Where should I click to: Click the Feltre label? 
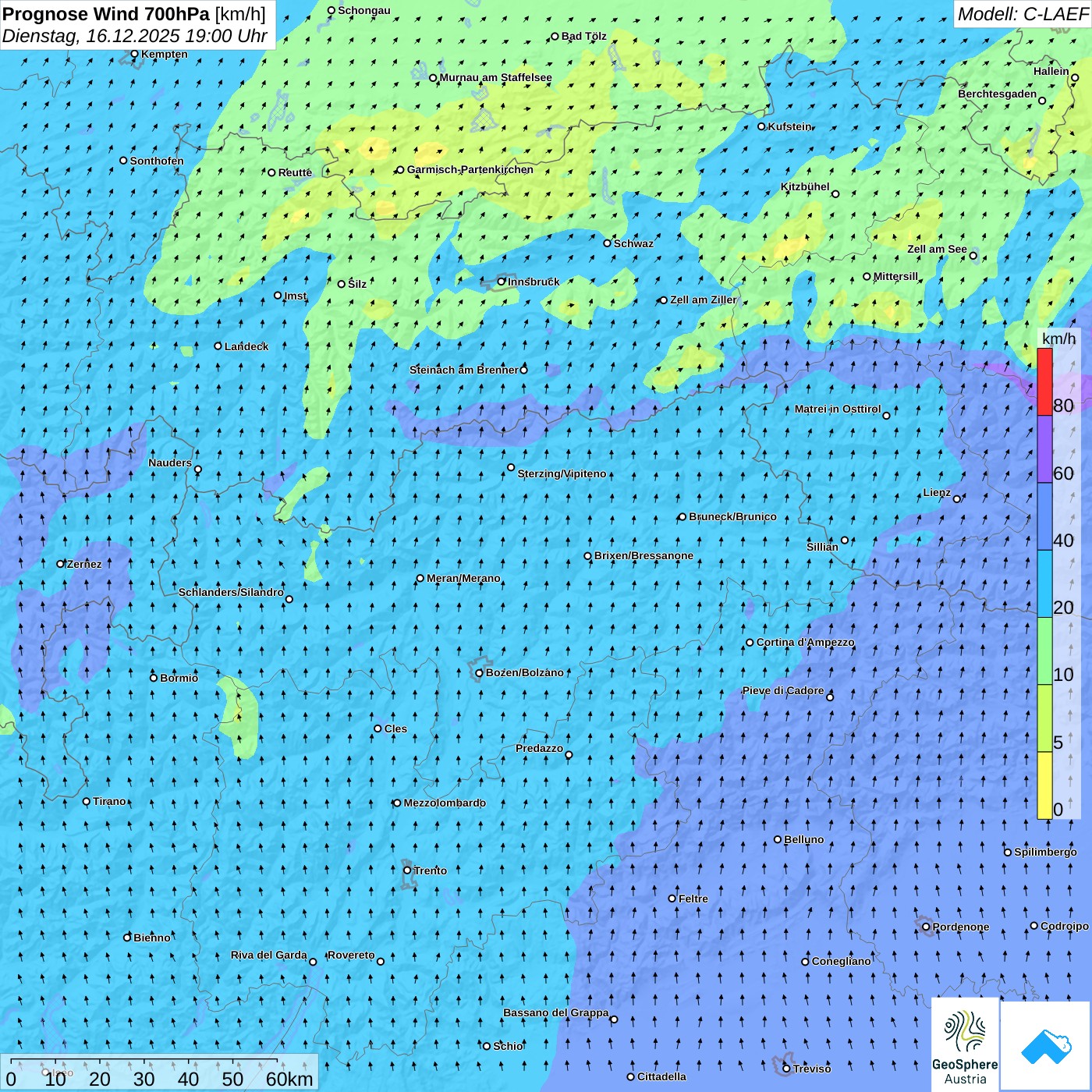[693, 899]
